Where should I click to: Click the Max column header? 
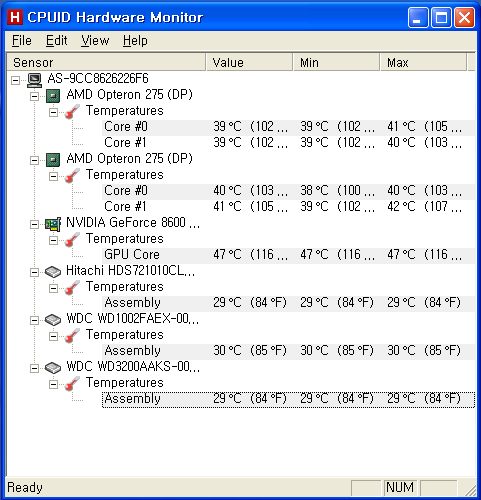point(423,62)
